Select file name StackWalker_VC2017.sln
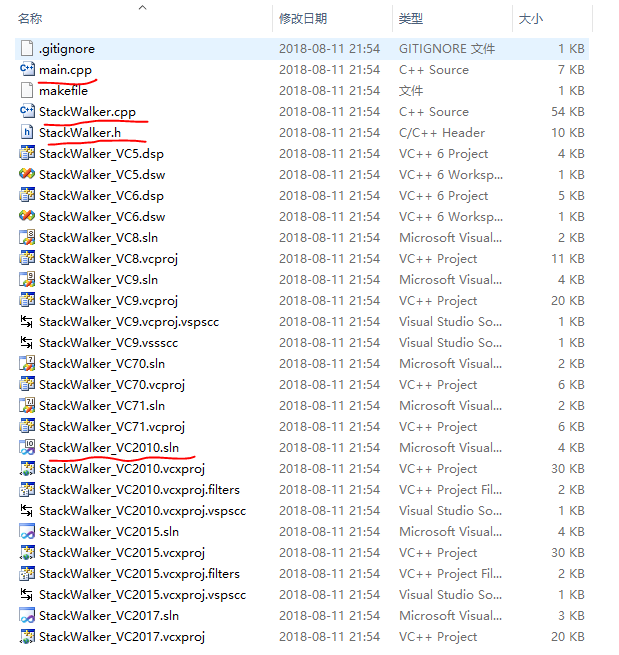This screenshot has height=655, width=619. (x=109, y=615)
